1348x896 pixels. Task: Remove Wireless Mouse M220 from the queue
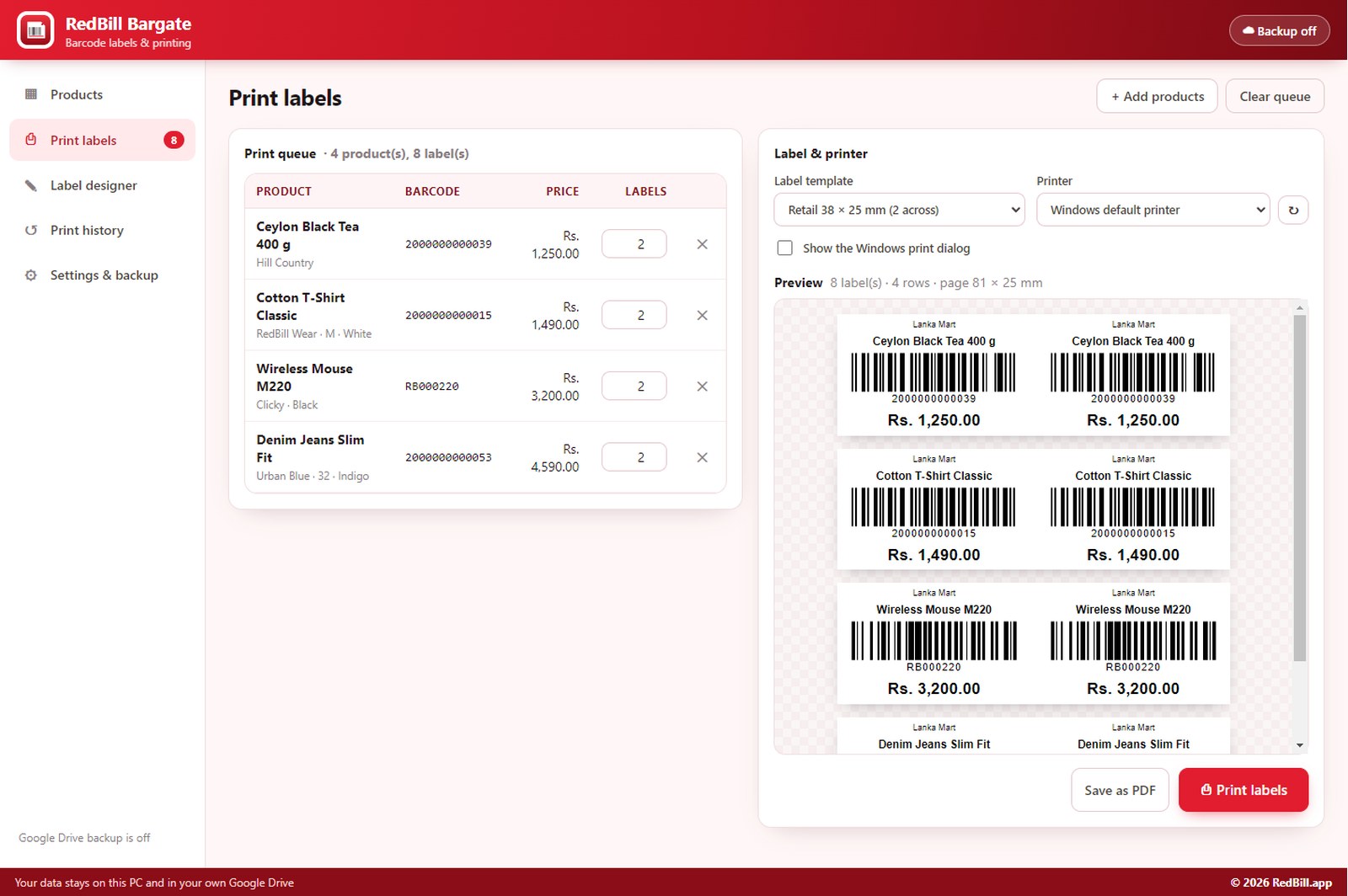(702, 387)
